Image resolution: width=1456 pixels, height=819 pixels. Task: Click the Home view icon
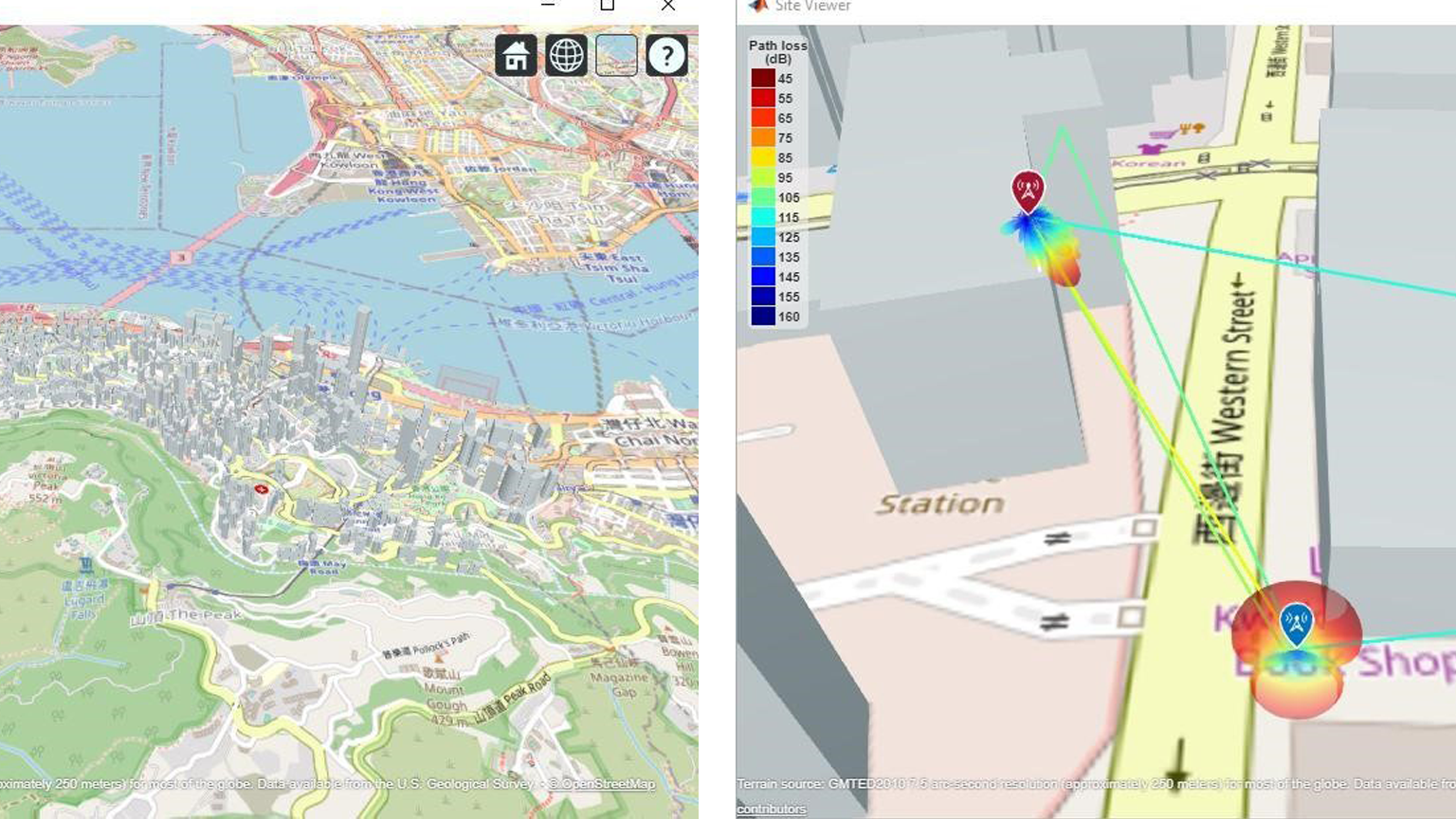pos(516,56)
